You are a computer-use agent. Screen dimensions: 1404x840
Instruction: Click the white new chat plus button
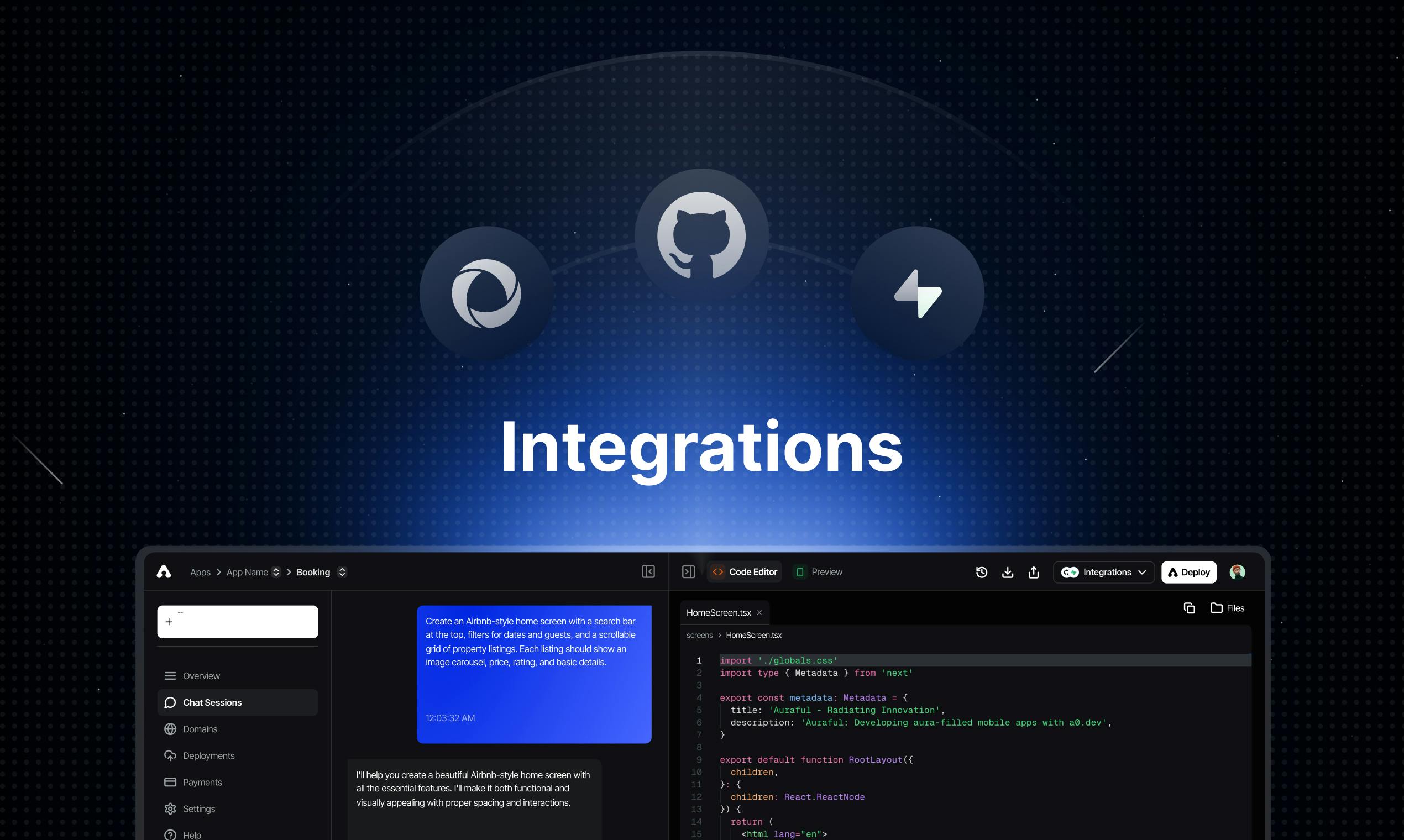[x=238, y=622]
